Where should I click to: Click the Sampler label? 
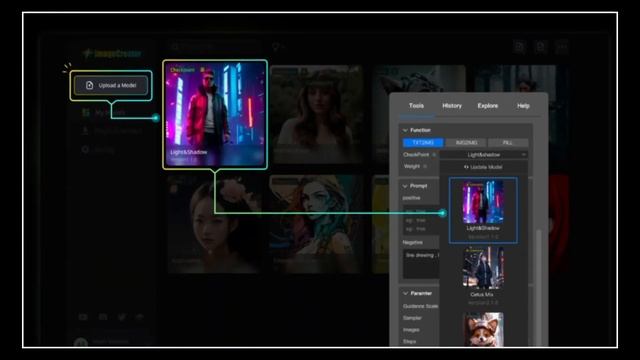412,318
